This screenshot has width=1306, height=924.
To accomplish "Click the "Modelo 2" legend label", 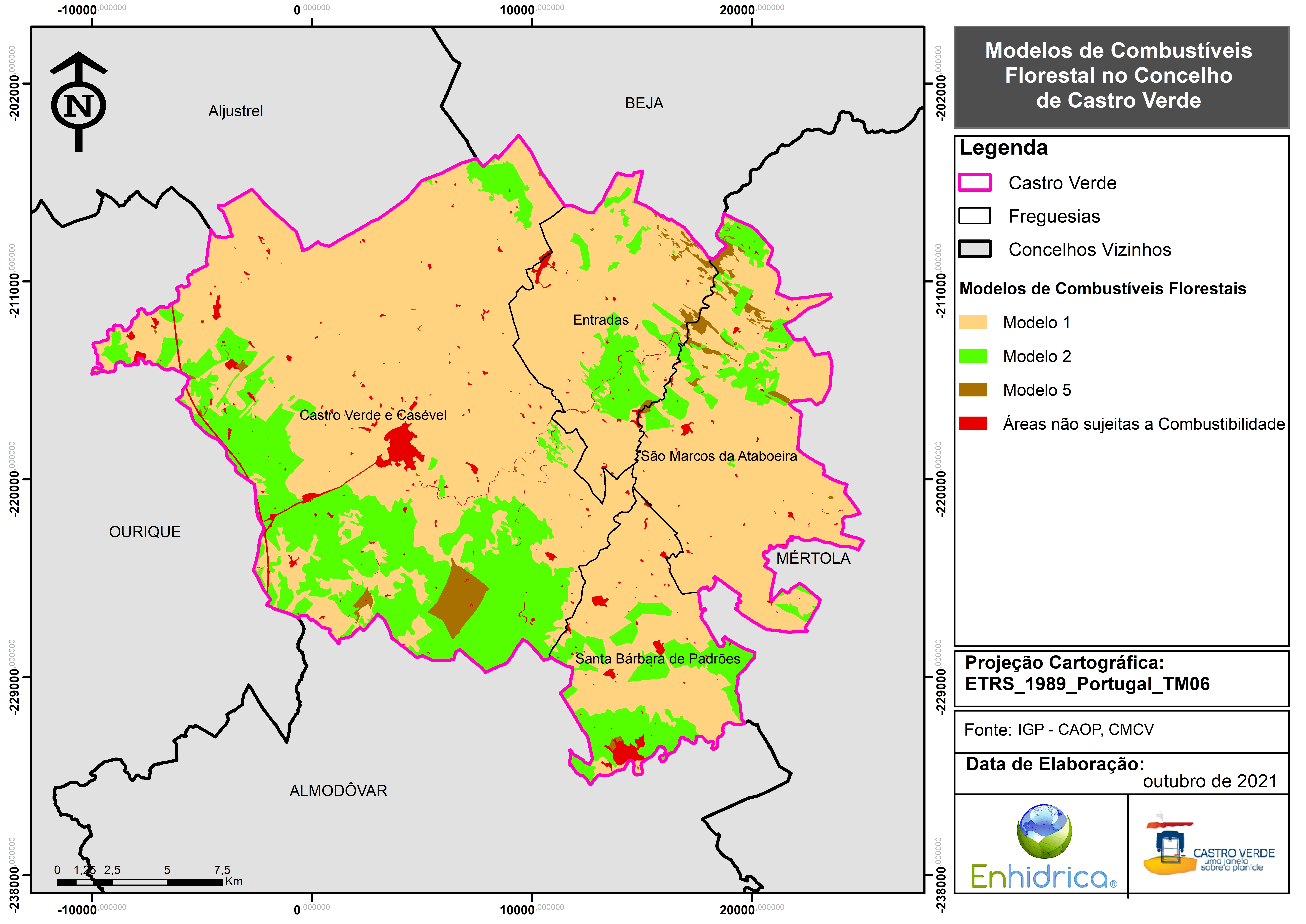I will click(x=1037, y=357).
